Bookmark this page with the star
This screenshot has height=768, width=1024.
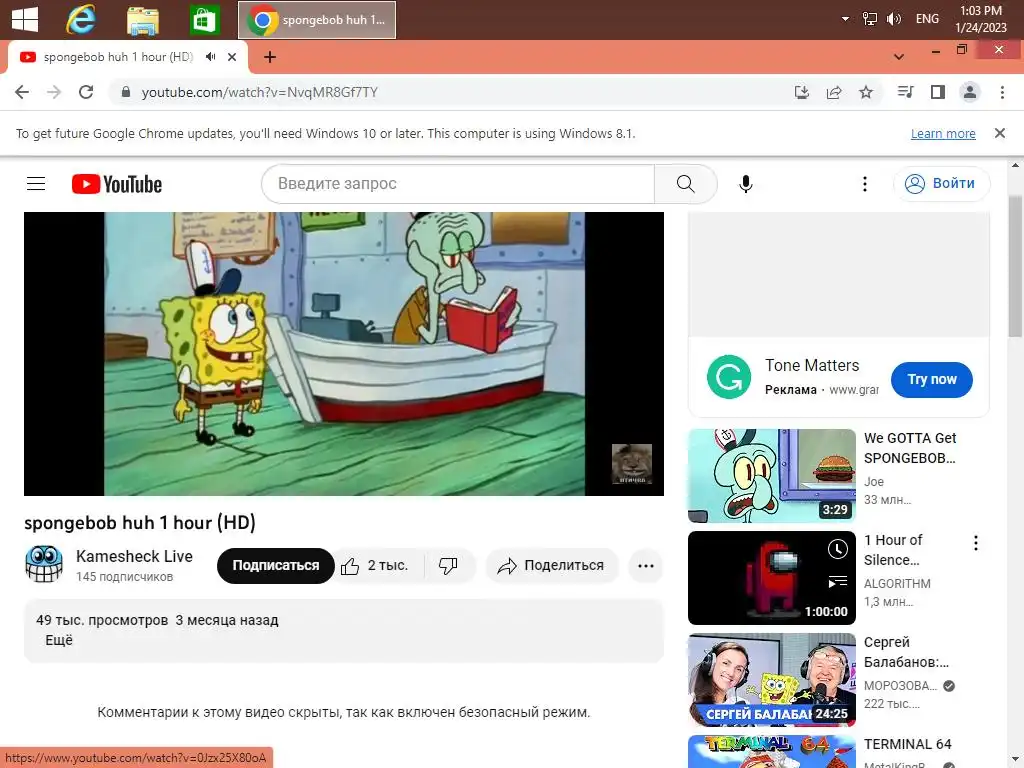pyautogui.click(x=866, y=92)
